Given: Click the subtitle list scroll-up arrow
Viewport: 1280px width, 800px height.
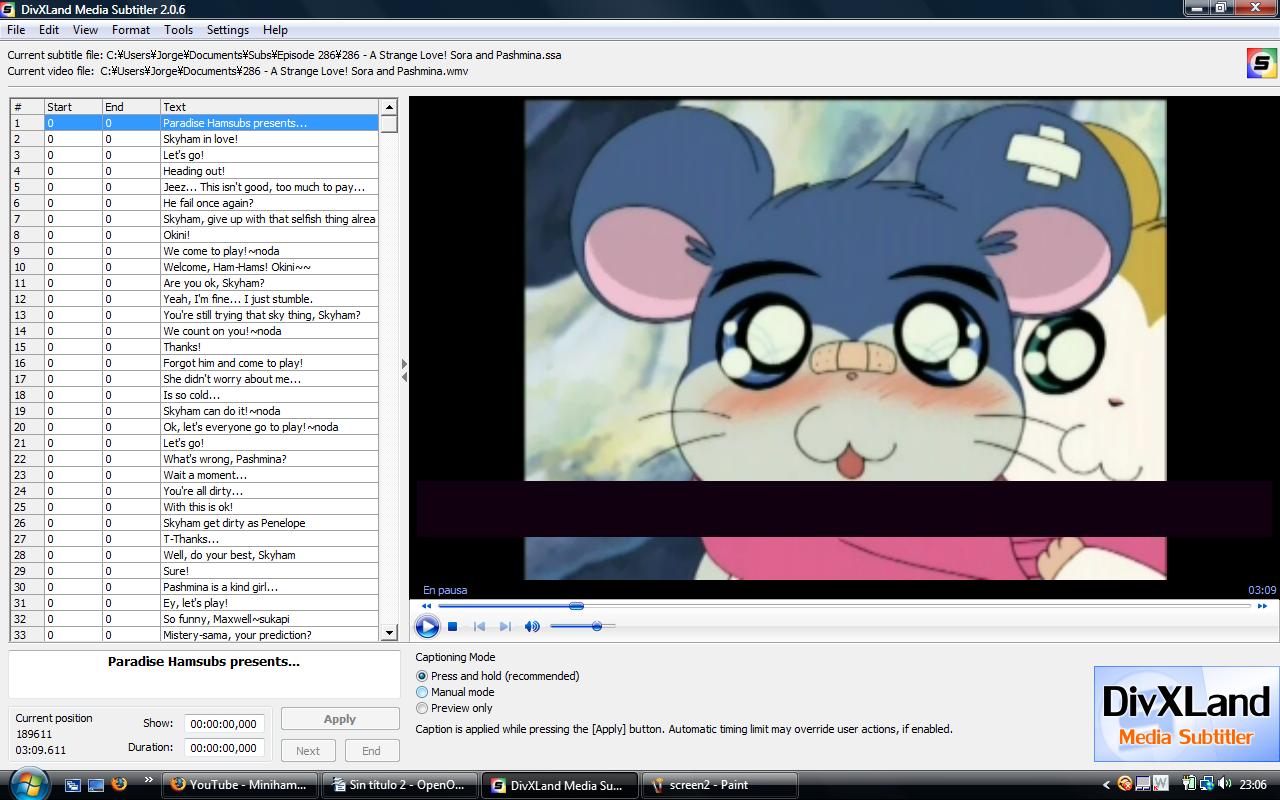Looking at the screenshot, I should [389, 107].
